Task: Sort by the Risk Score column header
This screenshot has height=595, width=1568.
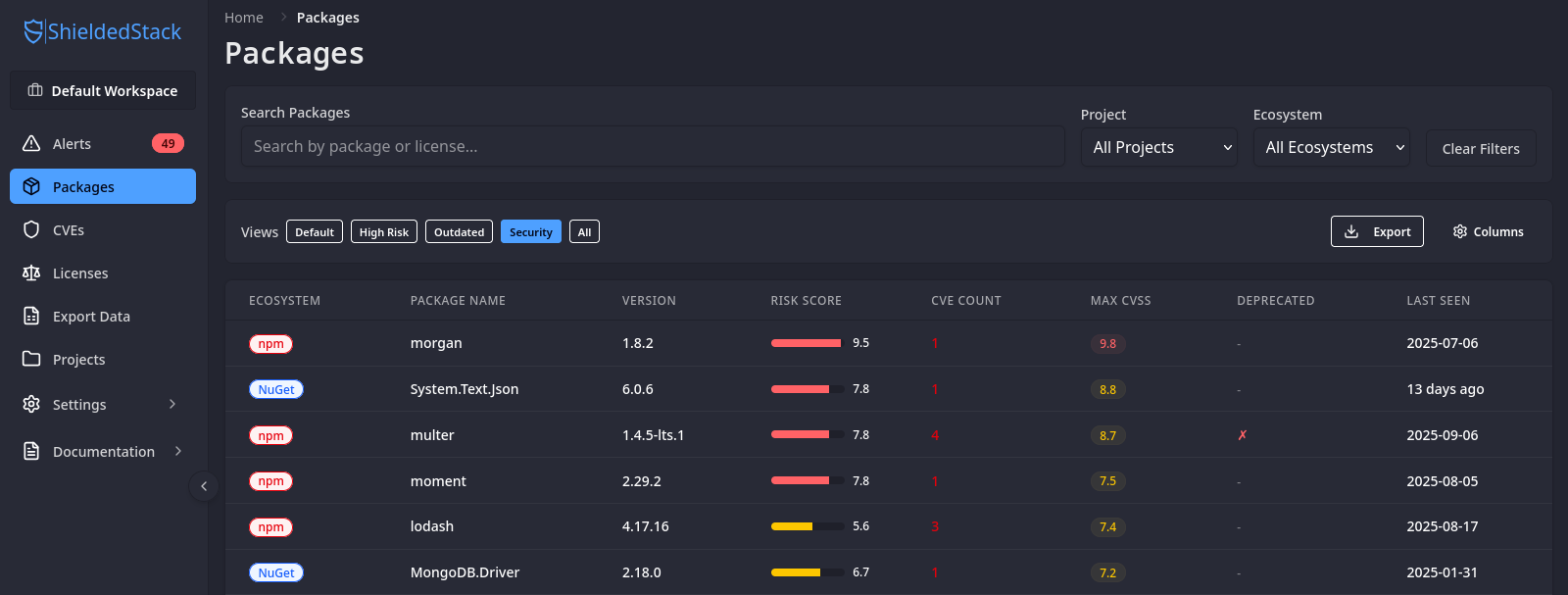Action: (x=806, y=301)
